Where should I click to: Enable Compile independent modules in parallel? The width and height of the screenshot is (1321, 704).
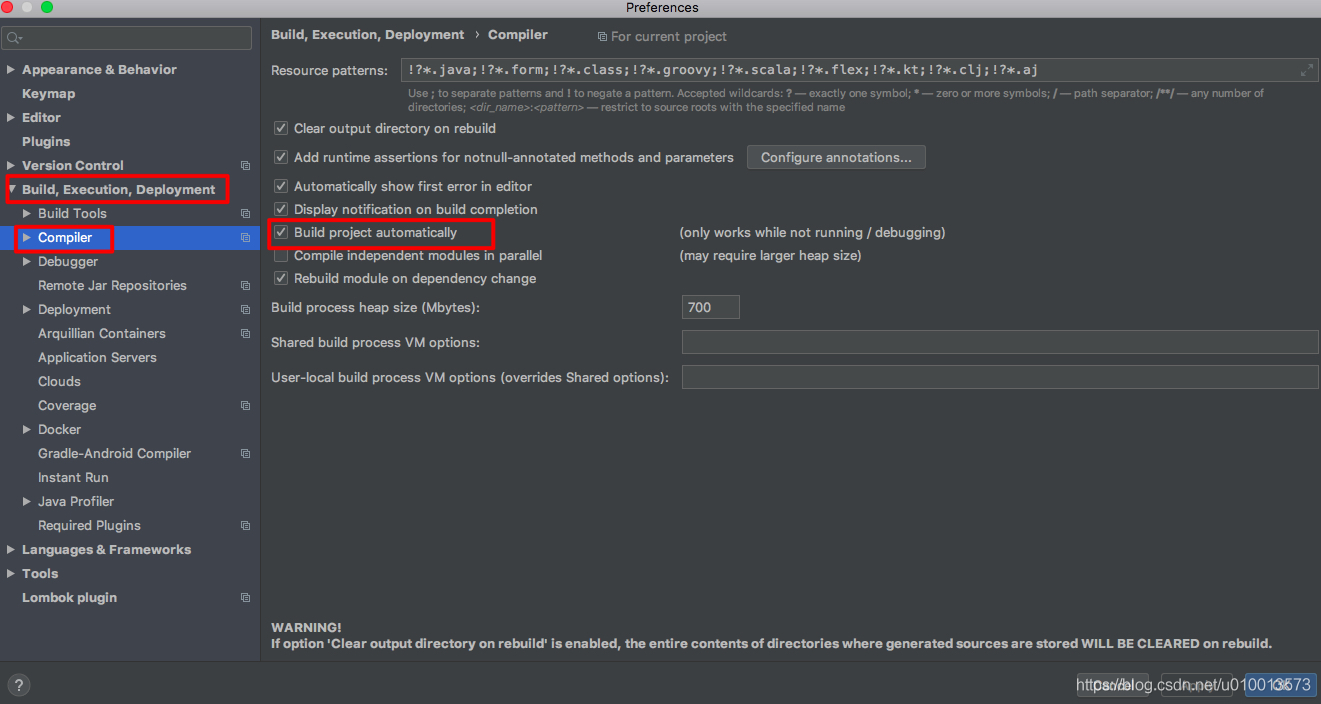pos(281,255)
